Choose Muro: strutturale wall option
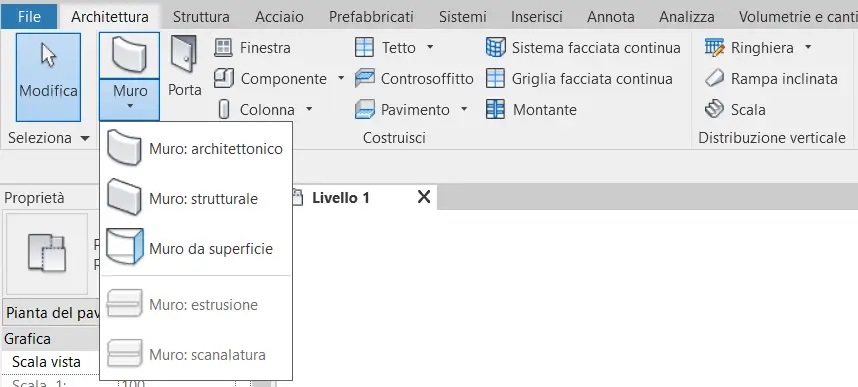 pos(195,198)
